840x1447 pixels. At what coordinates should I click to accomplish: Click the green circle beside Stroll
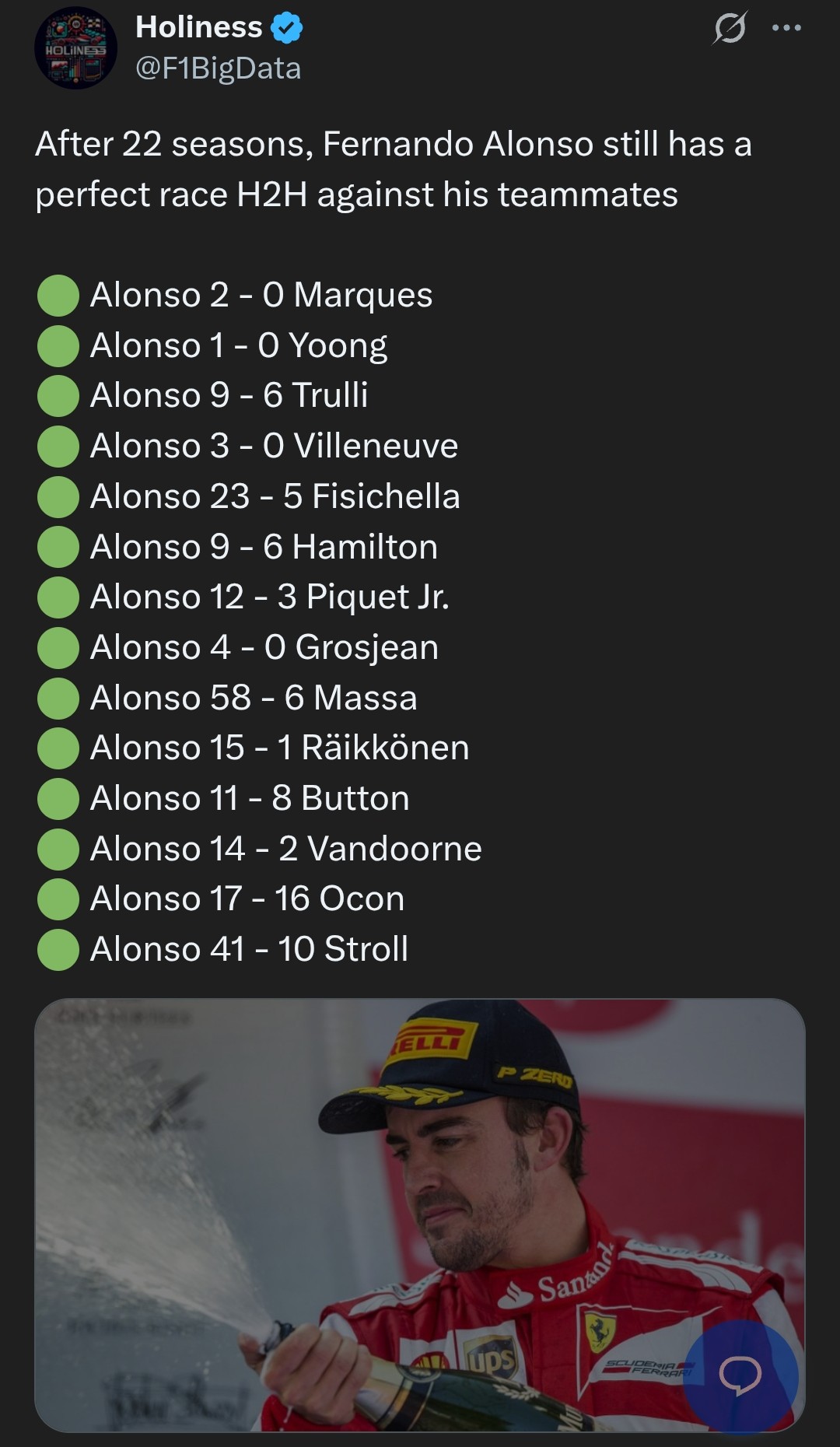(58, 950)
